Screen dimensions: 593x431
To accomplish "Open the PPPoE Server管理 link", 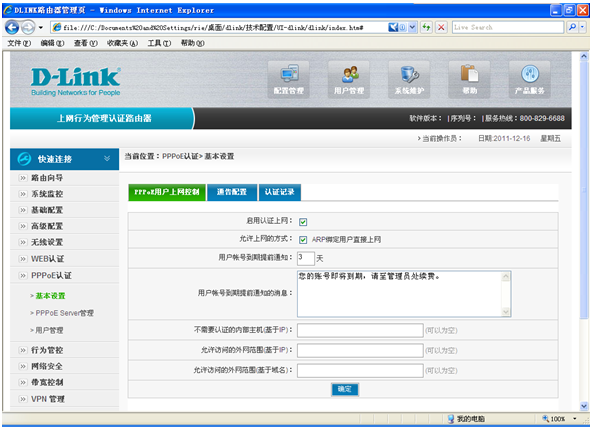I will (64, 313).
